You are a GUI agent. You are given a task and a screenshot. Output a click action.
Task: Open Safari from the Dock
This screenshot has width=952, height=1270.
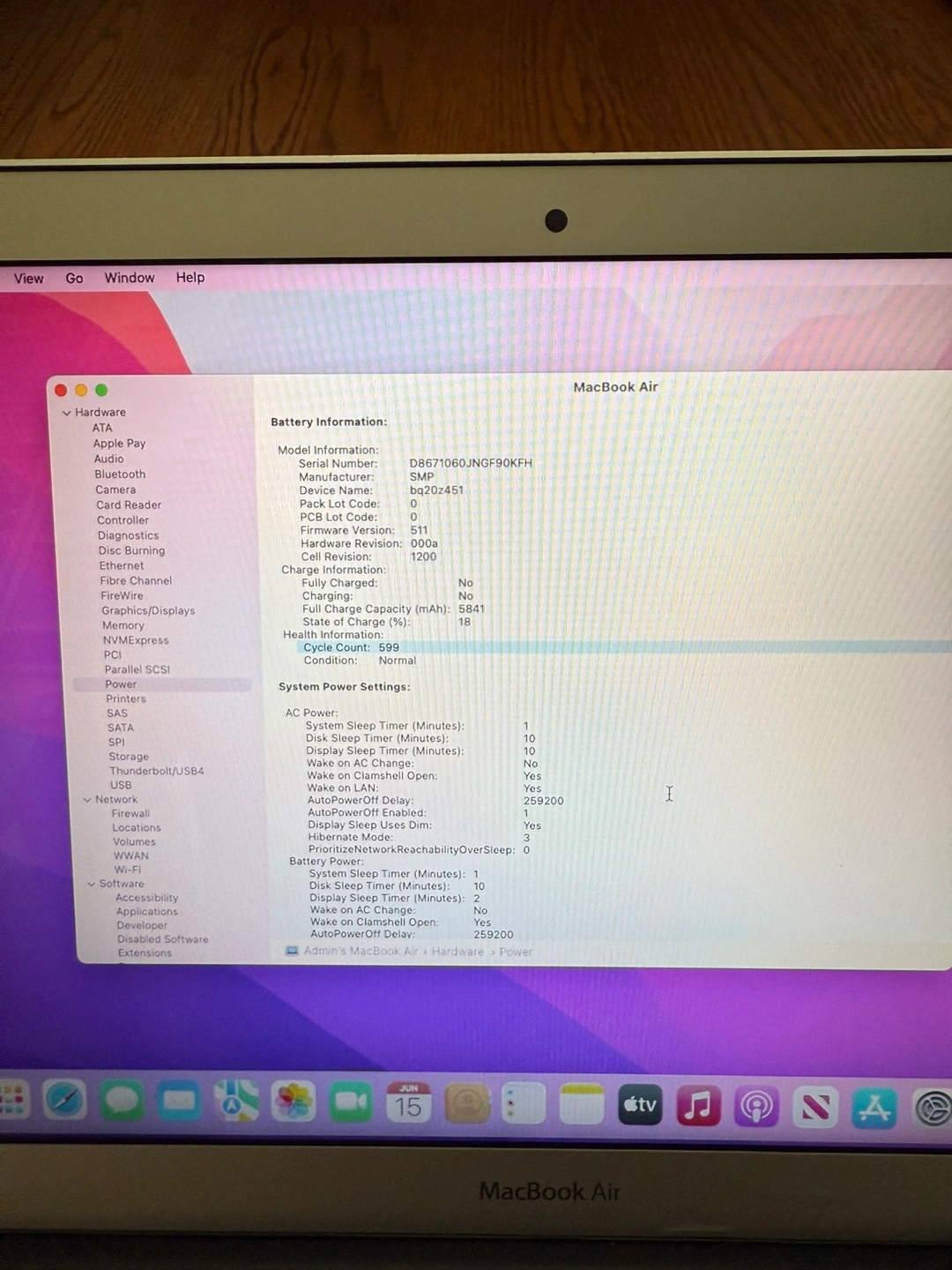pos(65,1101)
